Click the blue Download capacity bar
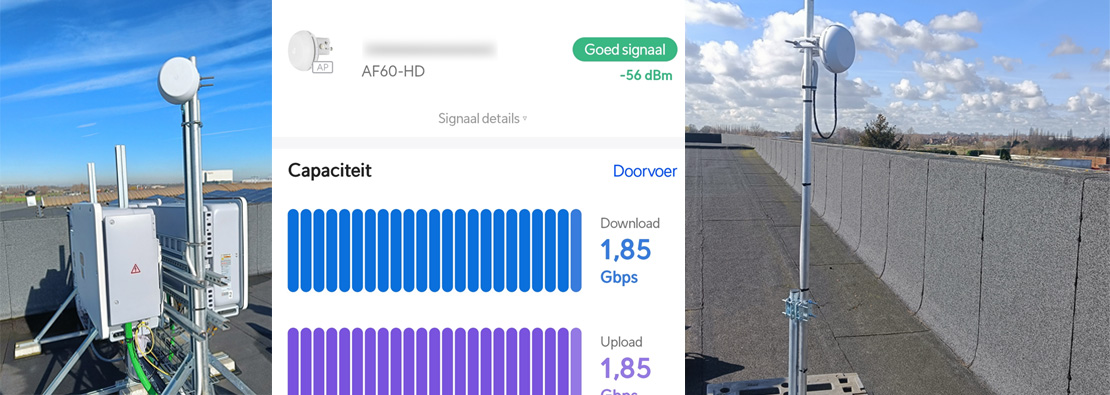1110x395 pixels. 435,251
